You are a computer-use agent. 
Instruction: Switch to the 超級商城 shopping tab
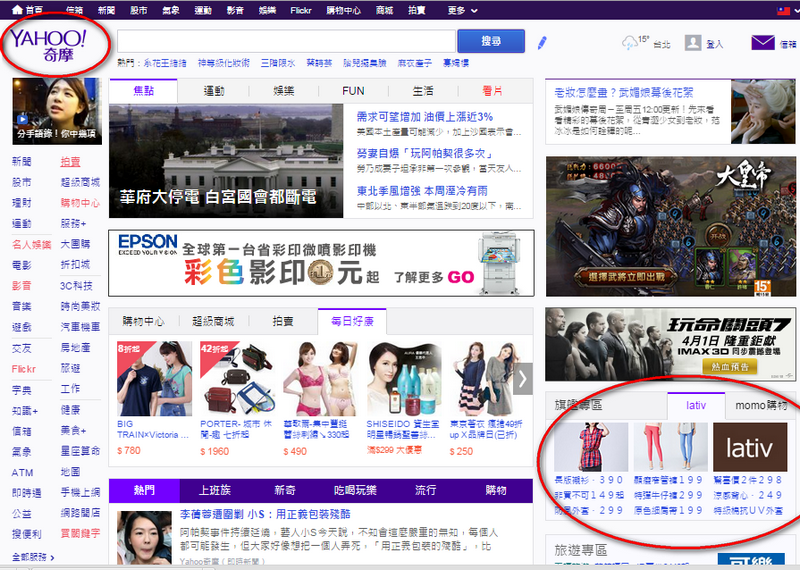[213, 321]
